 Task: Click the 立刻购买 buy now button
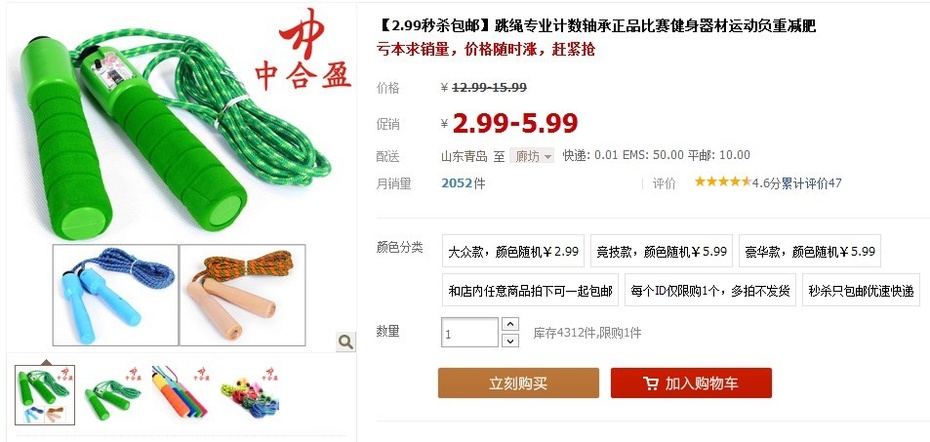click(x=518, y=383)
